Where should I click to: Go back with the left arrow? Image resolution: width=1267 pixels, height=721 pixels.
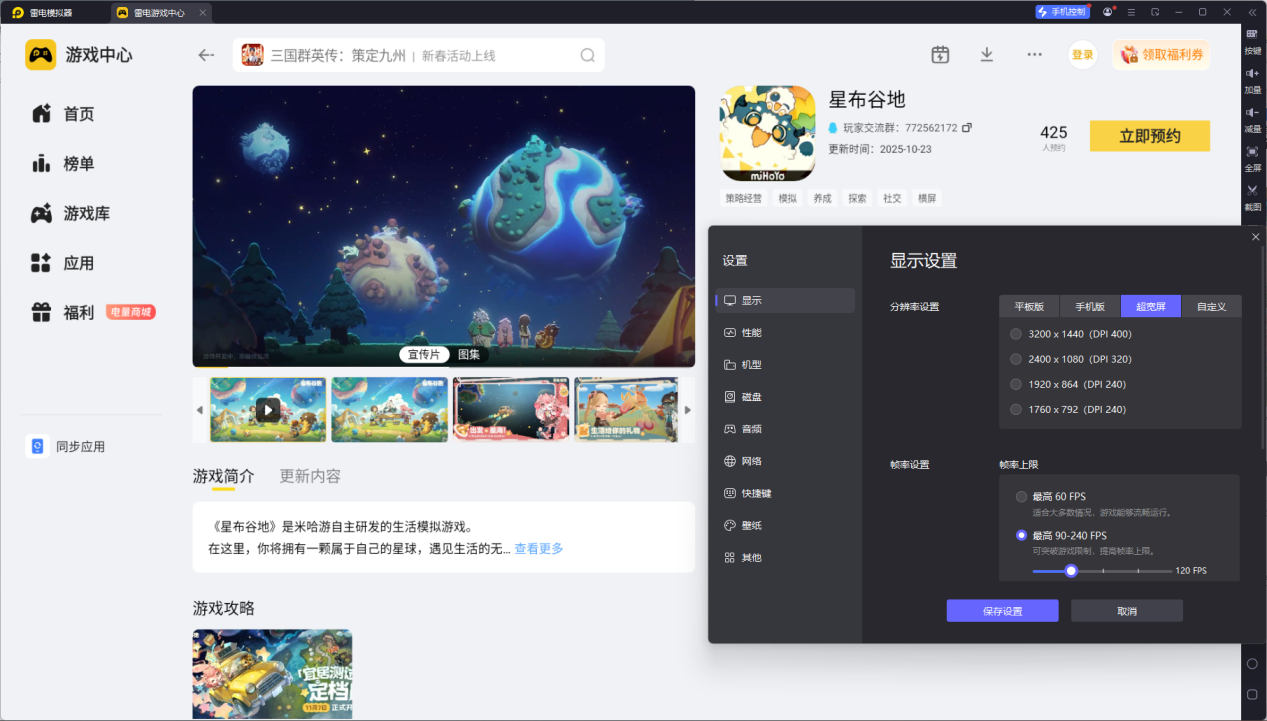pos(206,55)
